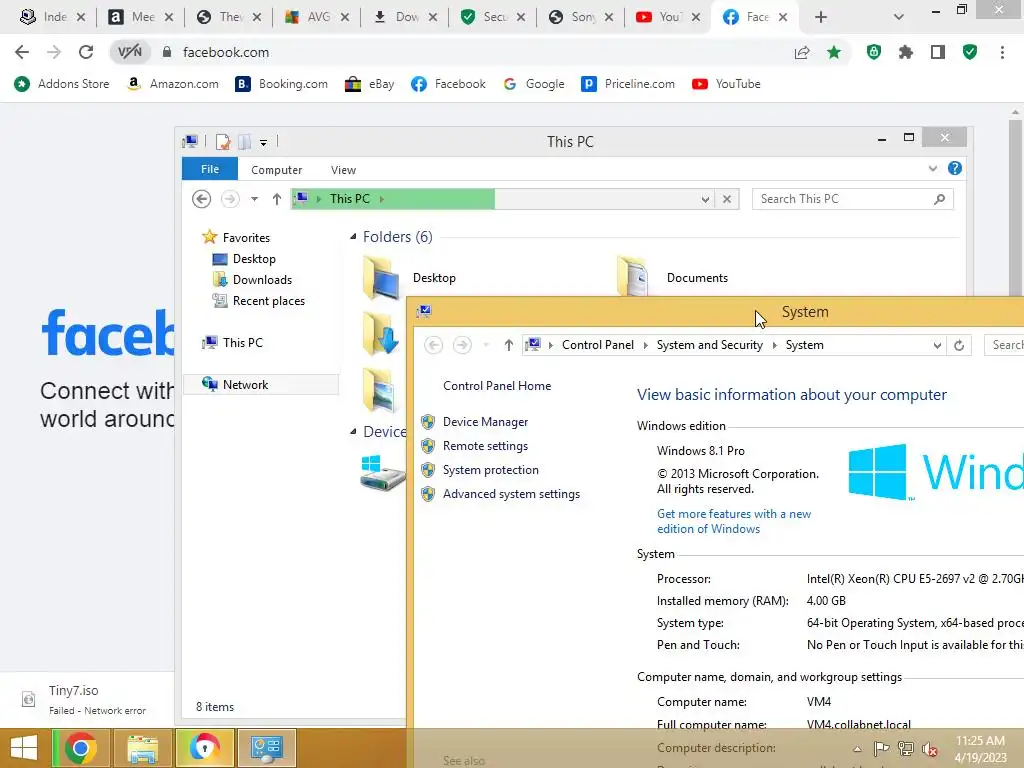Image resolution: width=1024 pixels, height=768 pixels.
Task: Click System and Security breadcrumb
Action: pos(709,345)
